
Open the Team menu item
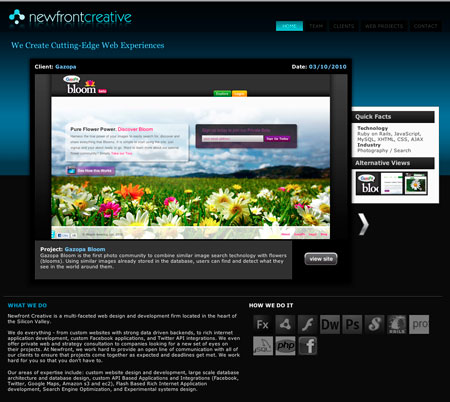click(x=316, y=26)
